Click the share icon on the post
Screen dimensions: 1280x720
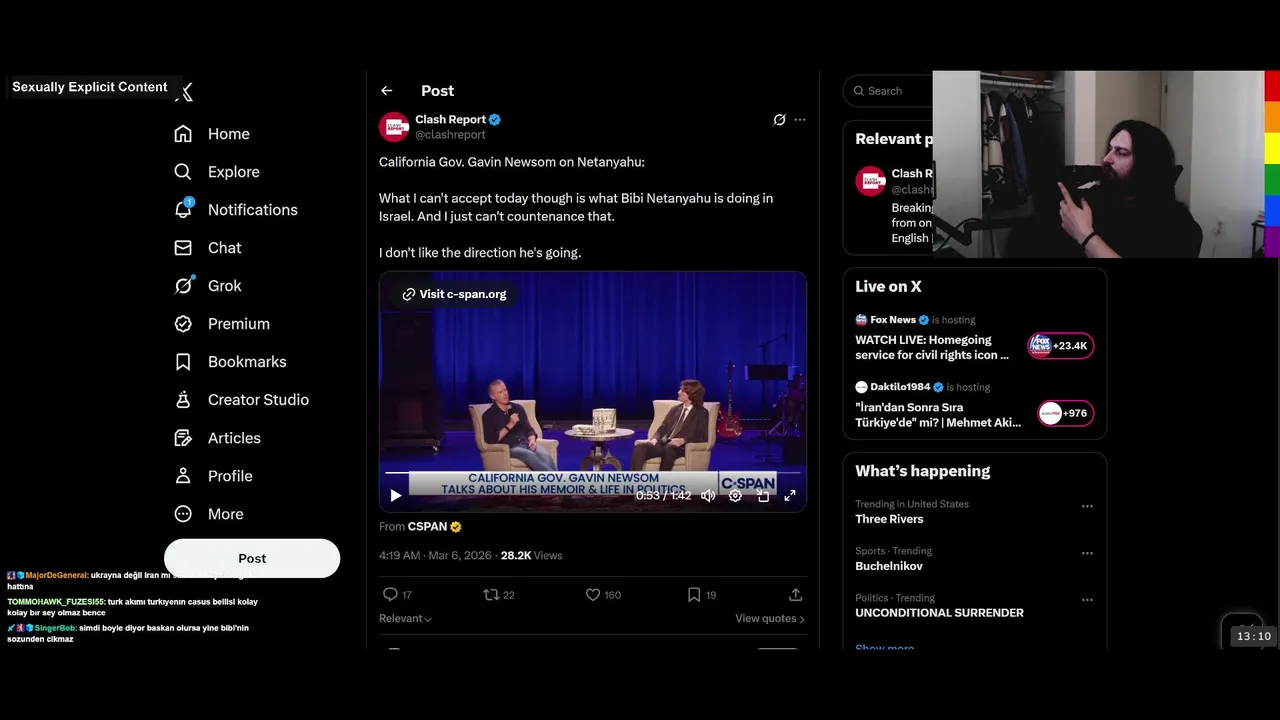pos(796,595)
